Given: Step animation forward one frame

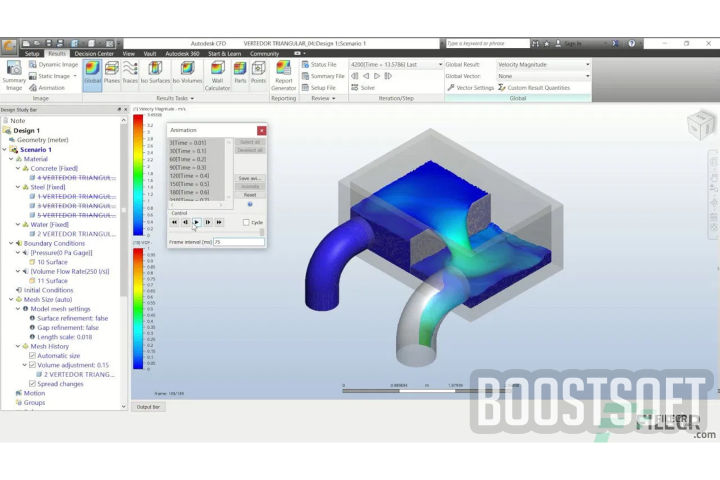Looking at the screenshot, I should point(208,222).
